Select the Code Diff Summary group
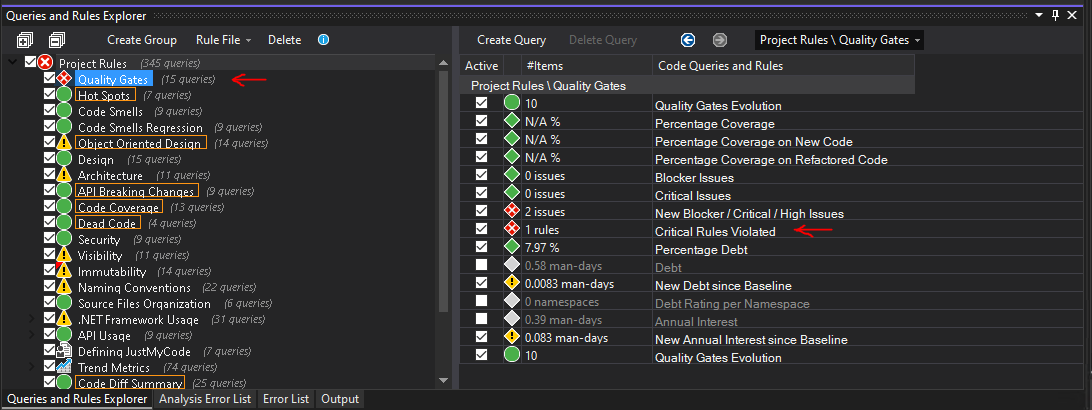 (x=131, y=383)
